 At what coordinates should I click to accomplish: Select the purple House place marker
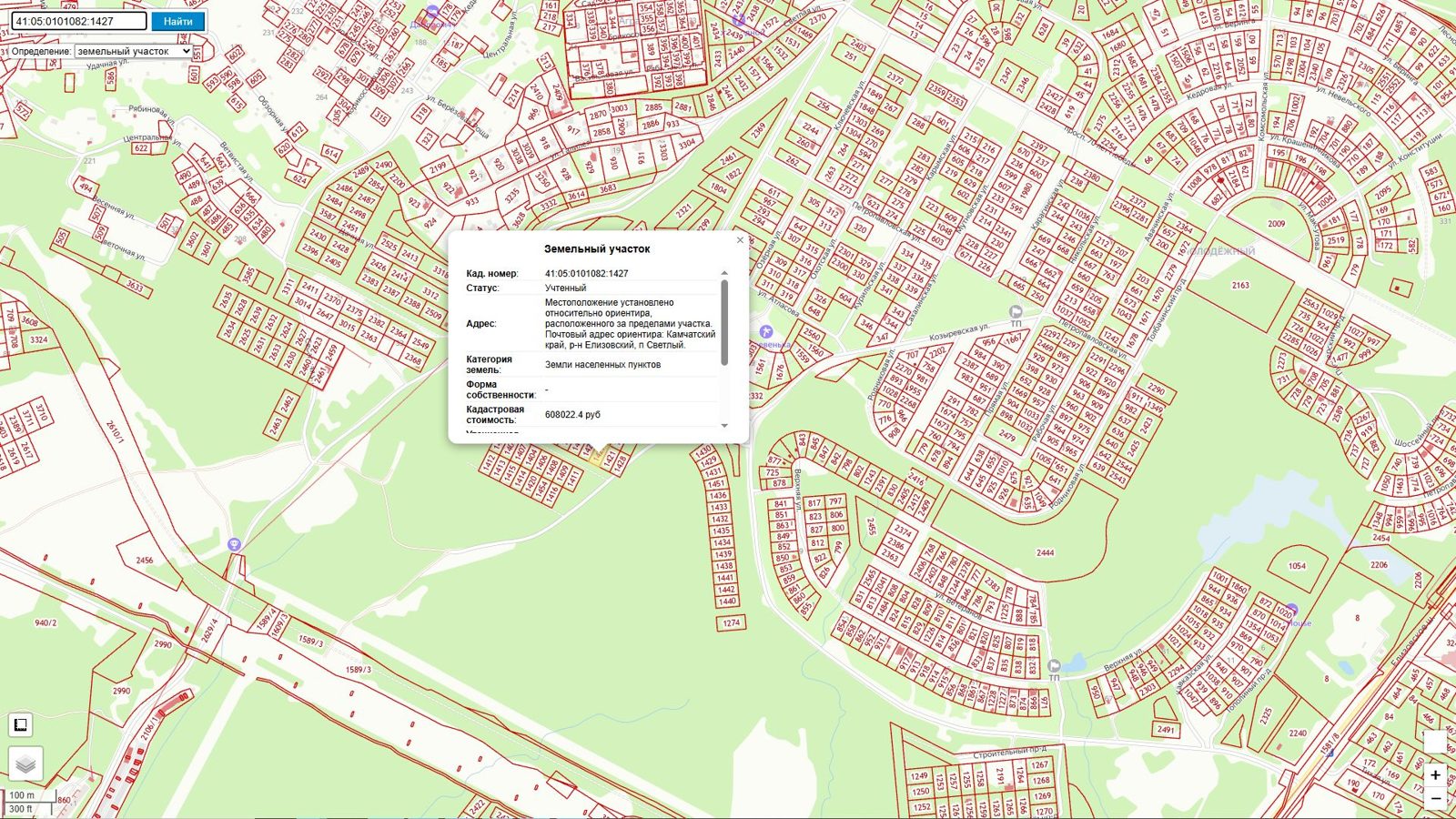pos(1292,611)
